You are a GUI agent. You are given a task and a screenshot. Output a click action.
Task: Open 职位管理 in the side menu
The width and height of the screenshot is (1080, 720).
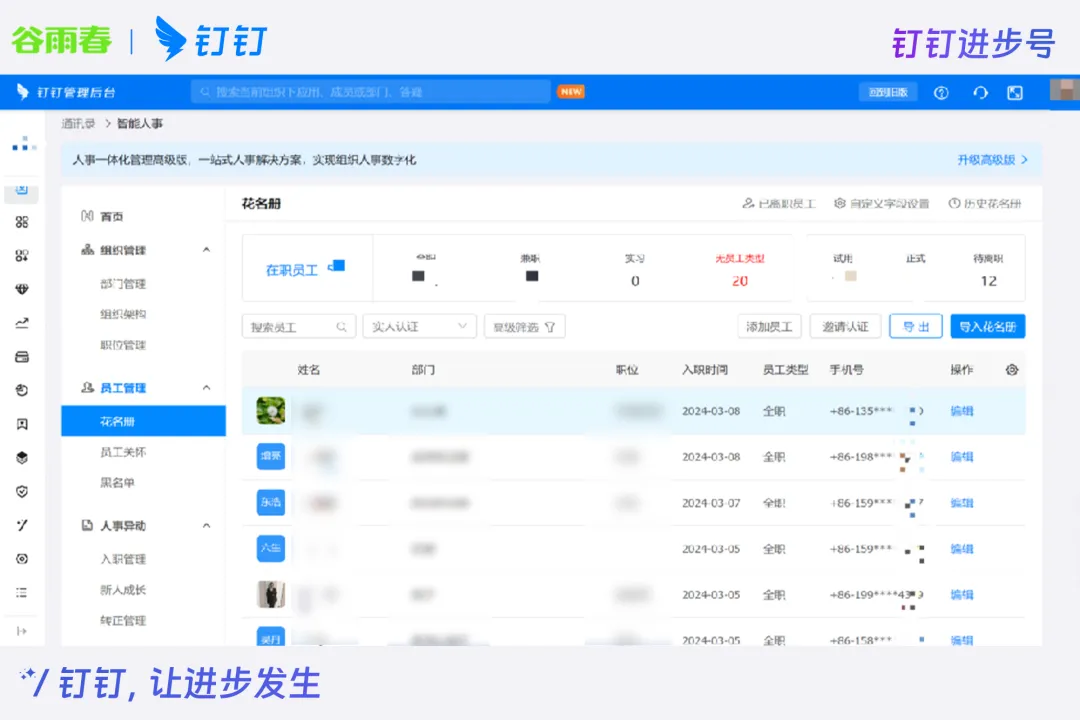pyautogui.click(x=123, y=345)
